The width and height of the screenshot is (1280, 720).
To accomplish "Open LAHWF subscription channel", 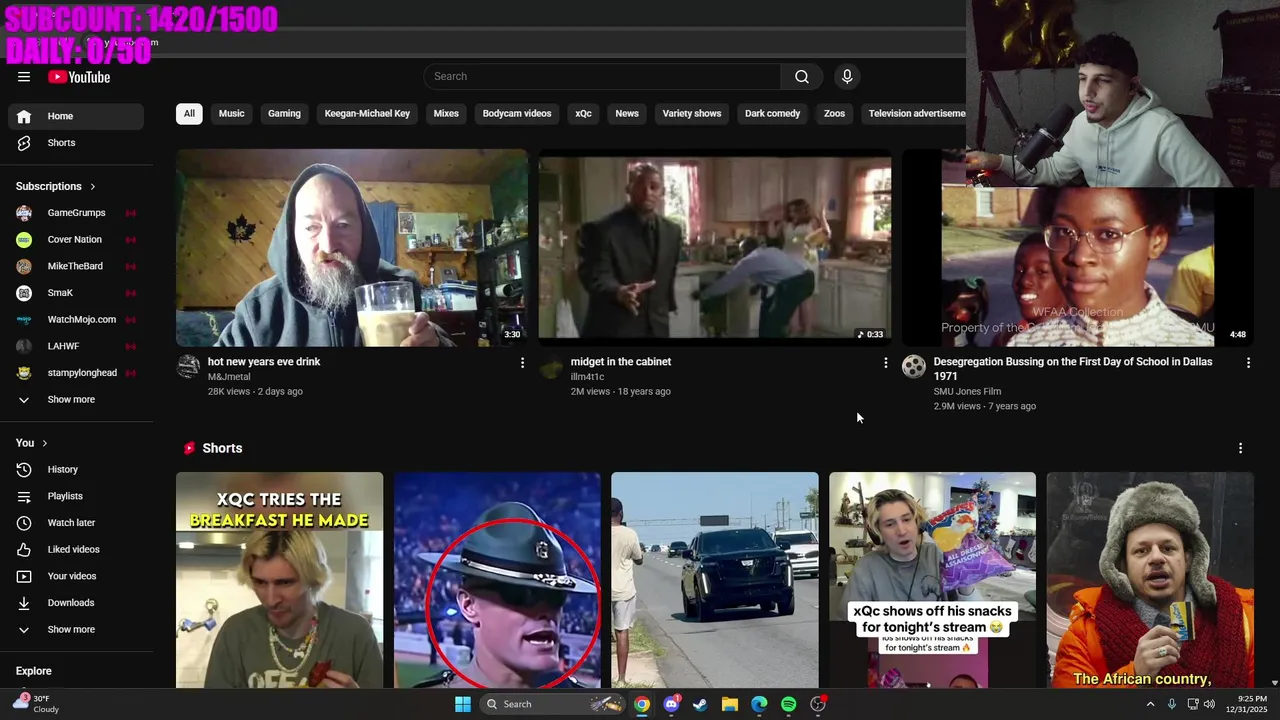I will click(76, 346).
